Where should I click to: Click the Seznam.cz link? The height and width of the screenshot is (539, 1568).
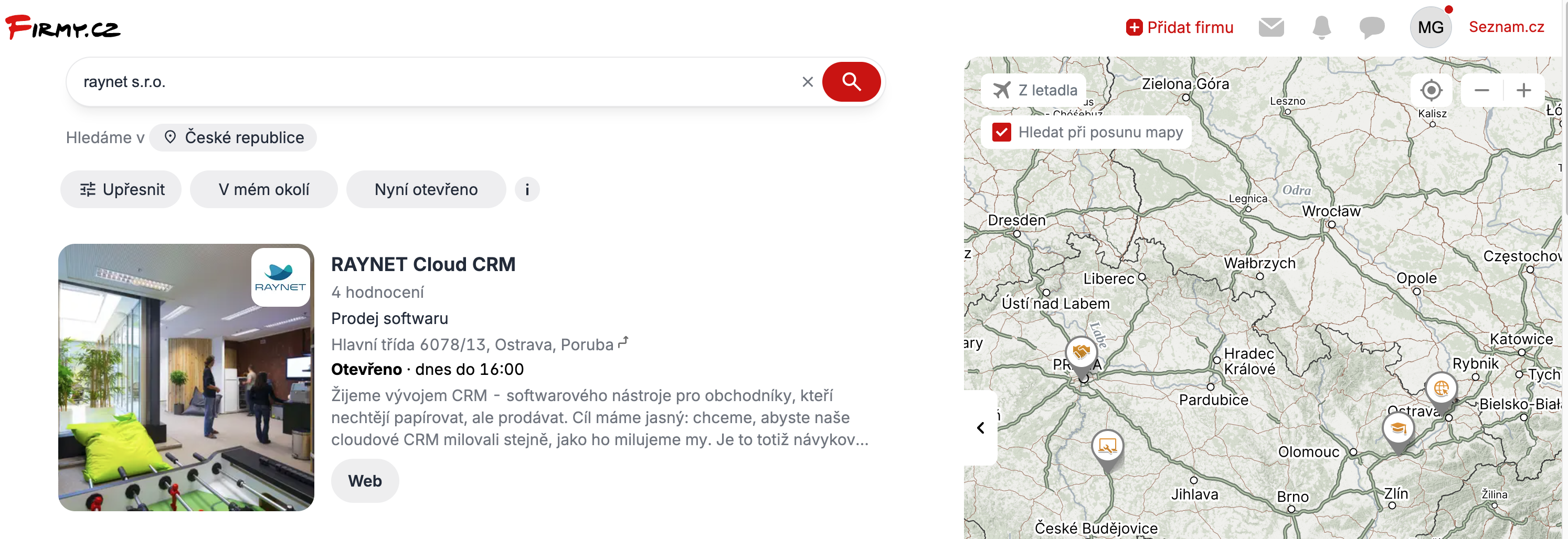(x=1506, y=27)
